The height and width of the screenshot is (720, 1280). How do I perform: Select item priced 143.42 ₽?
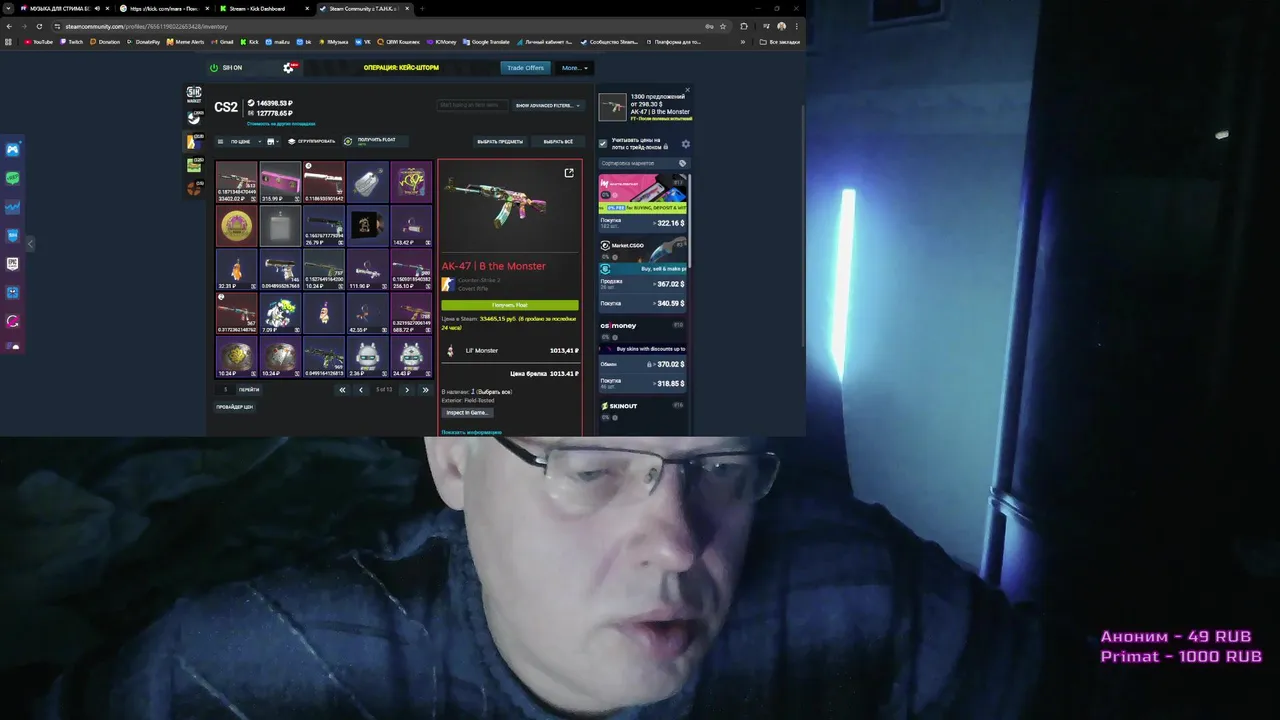click(x=411, y=226)
